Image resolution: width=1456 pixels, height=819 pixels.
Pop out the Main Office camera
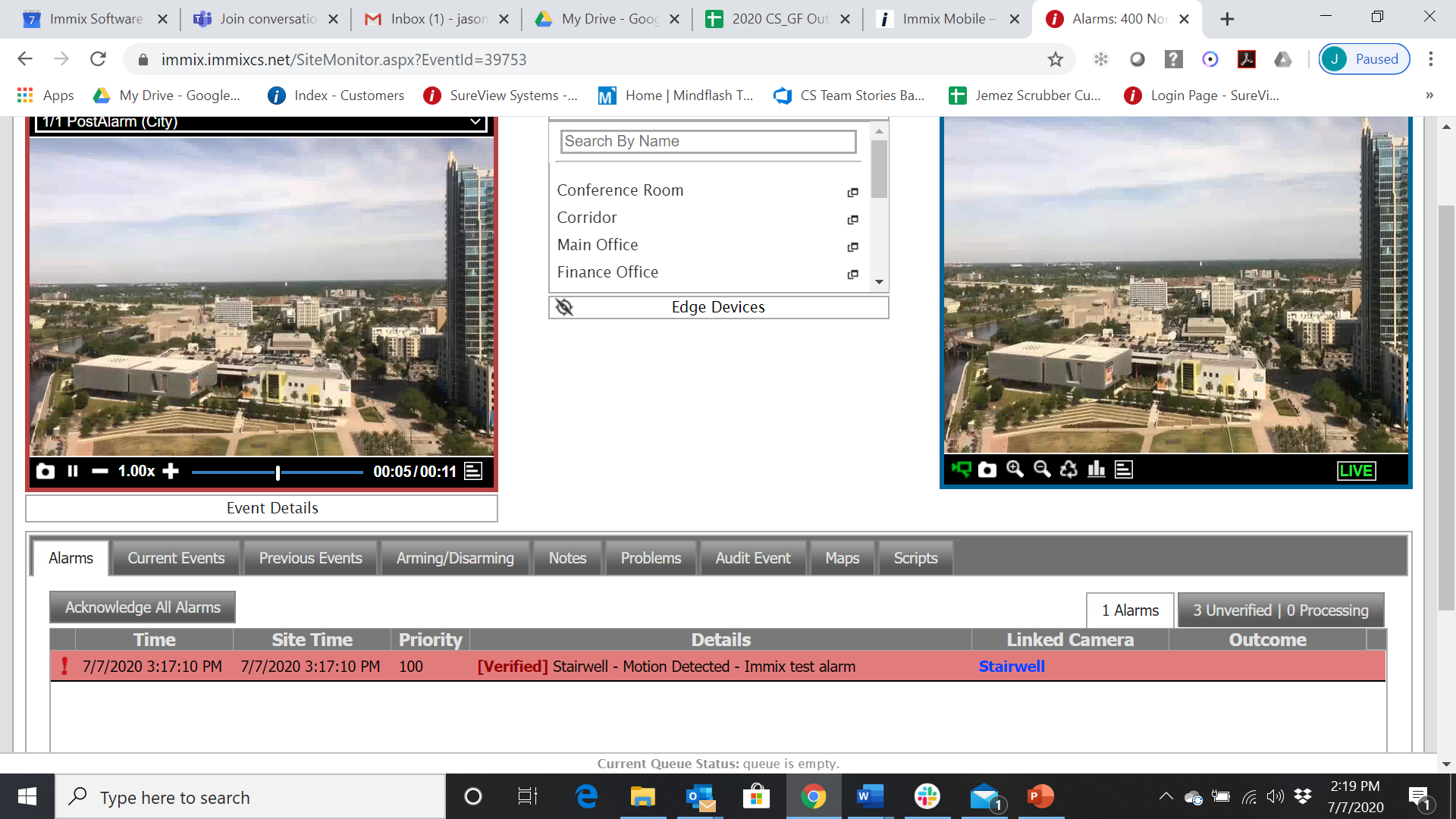click(852, 247)
